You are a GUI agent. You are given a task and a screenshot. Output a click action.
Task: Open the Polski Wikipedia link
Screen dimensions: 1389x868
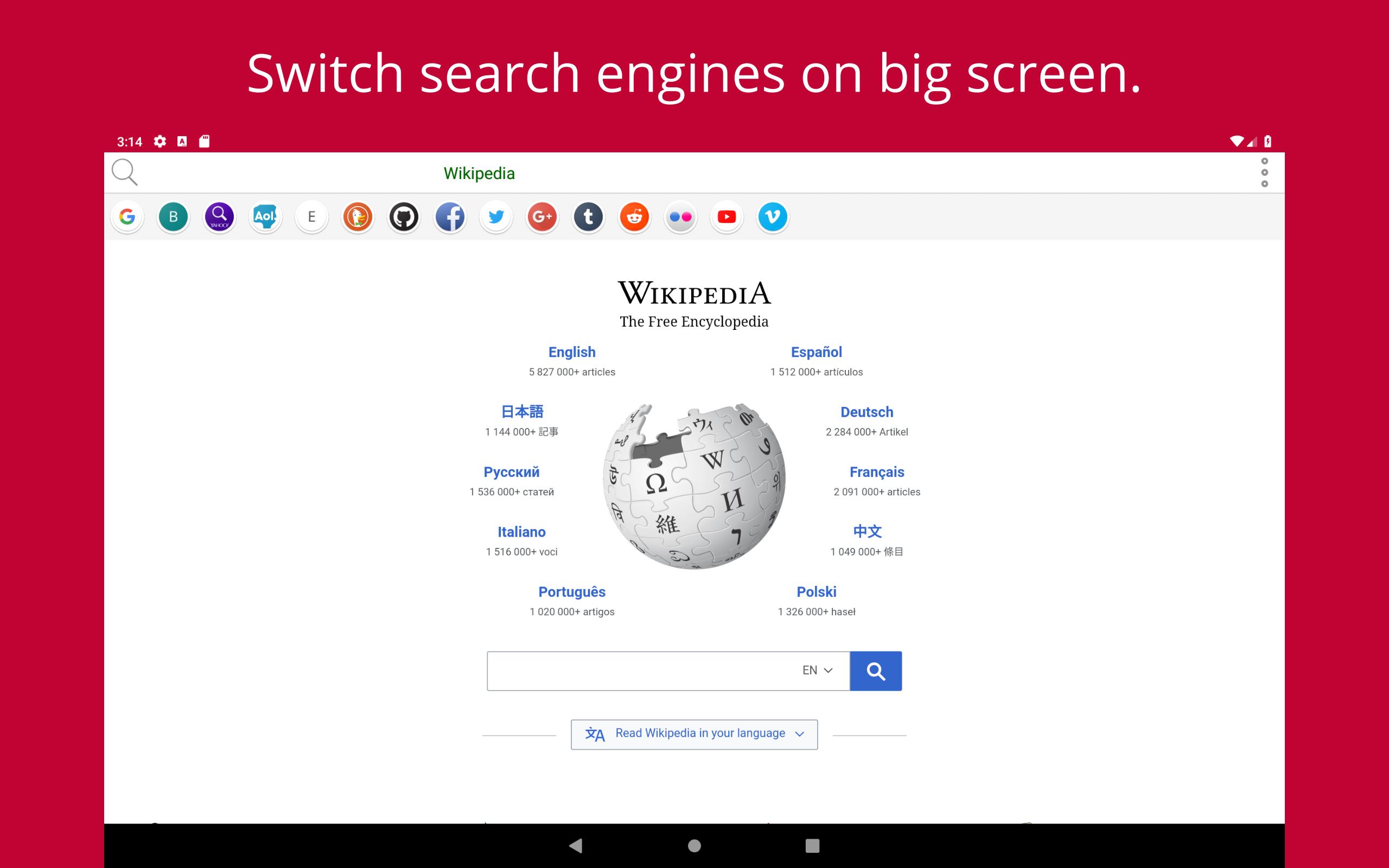point(816,592)
